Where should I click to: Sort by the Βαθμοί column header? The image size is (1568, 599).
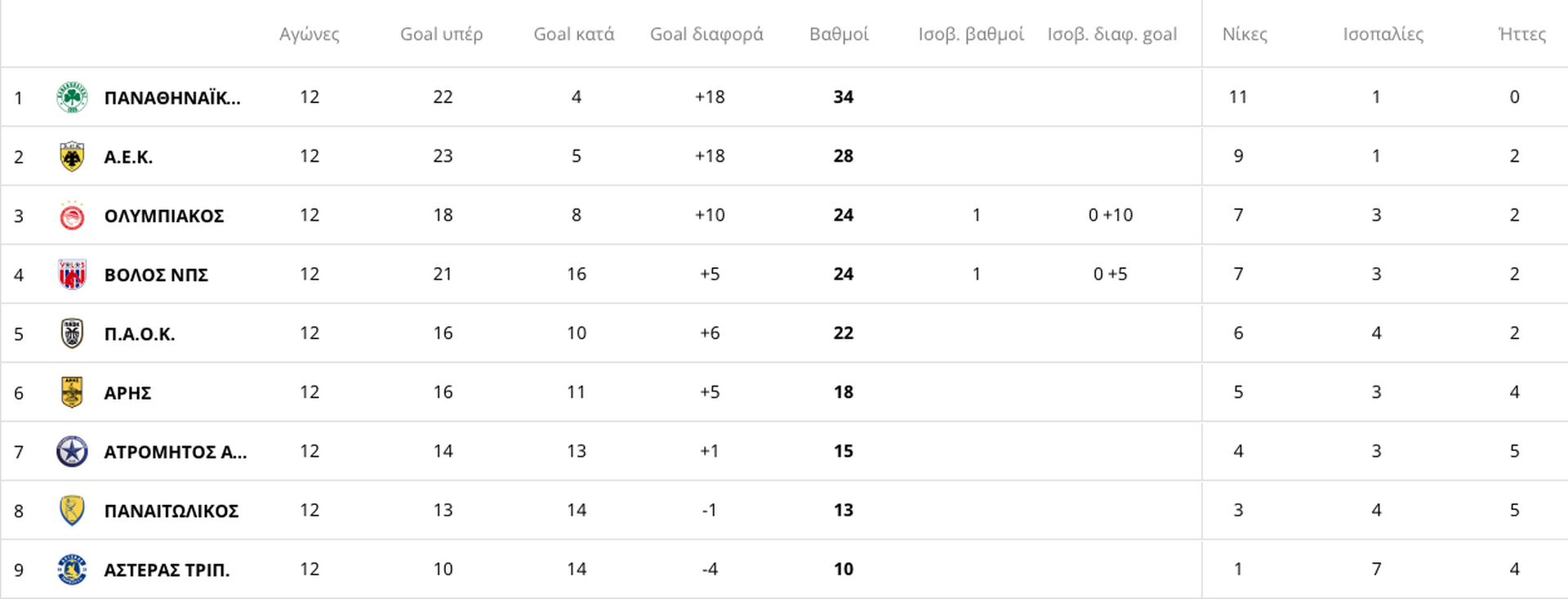click(839, 34)
